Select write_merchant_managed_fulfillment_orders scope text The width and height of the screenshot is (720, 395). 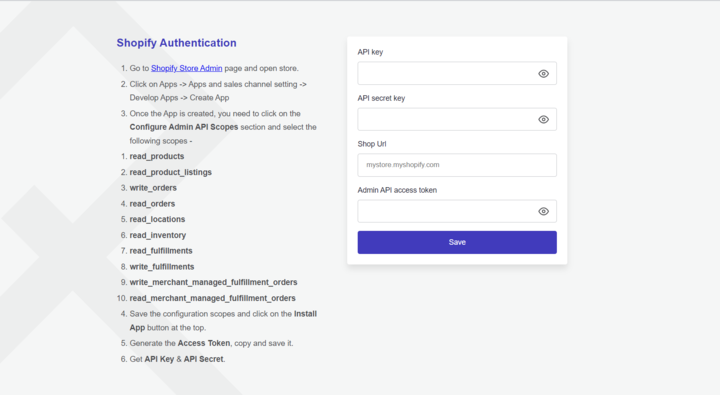[x=214, y=282]
